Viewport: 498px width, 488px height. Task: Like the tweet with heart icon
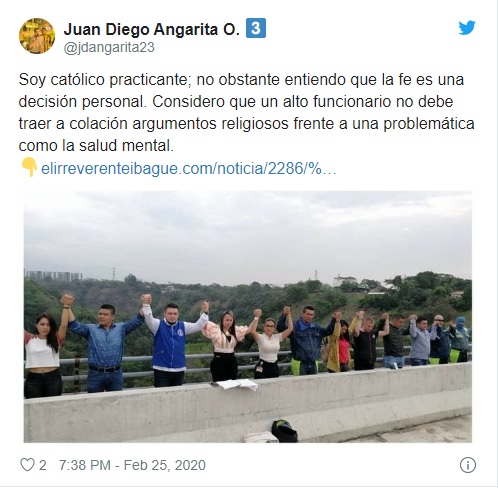coord(27,465)
